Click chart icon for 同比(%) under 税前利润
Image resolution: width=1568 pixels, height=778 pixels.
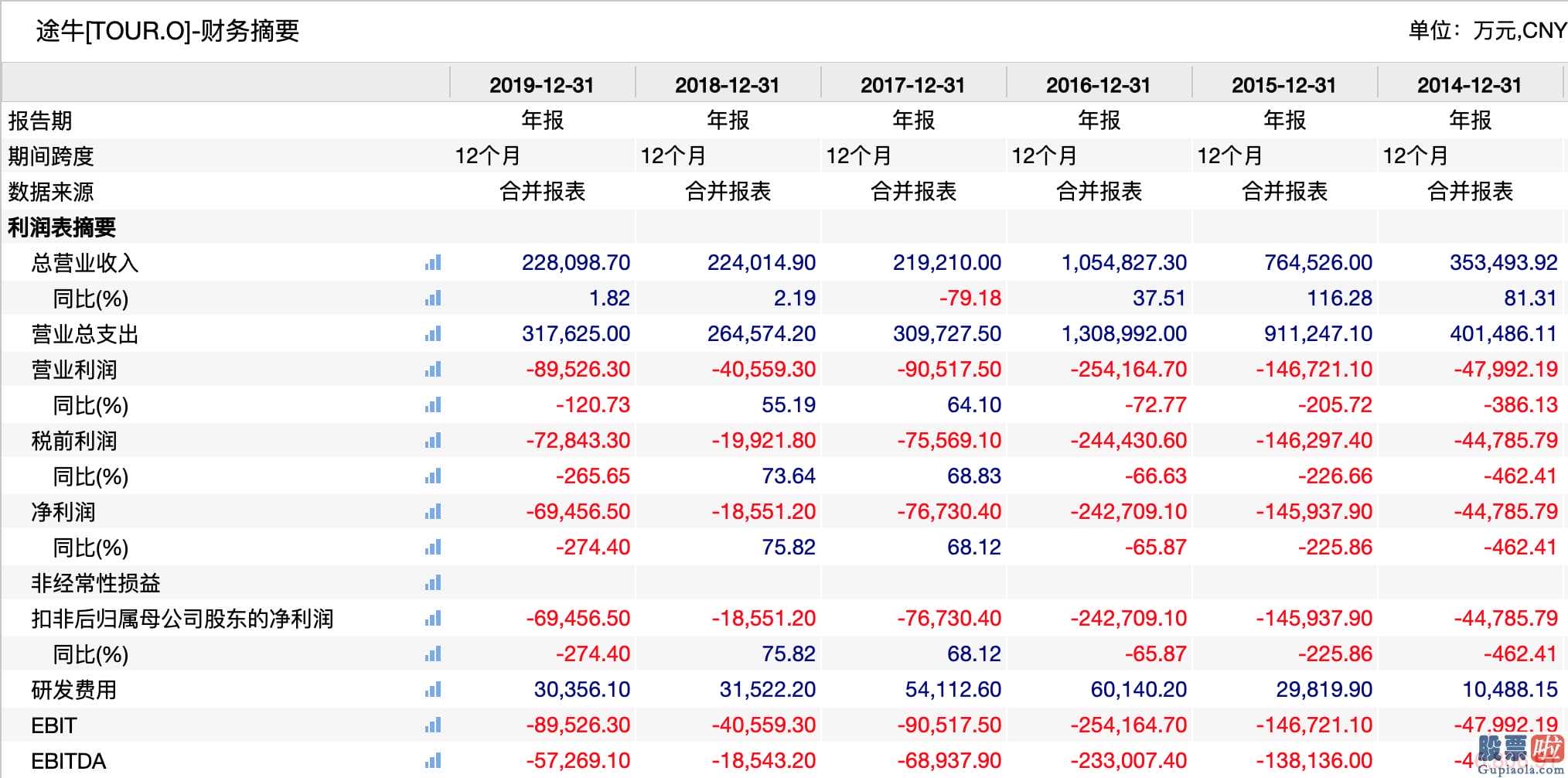pyautogui.click(x=433, y=476)
